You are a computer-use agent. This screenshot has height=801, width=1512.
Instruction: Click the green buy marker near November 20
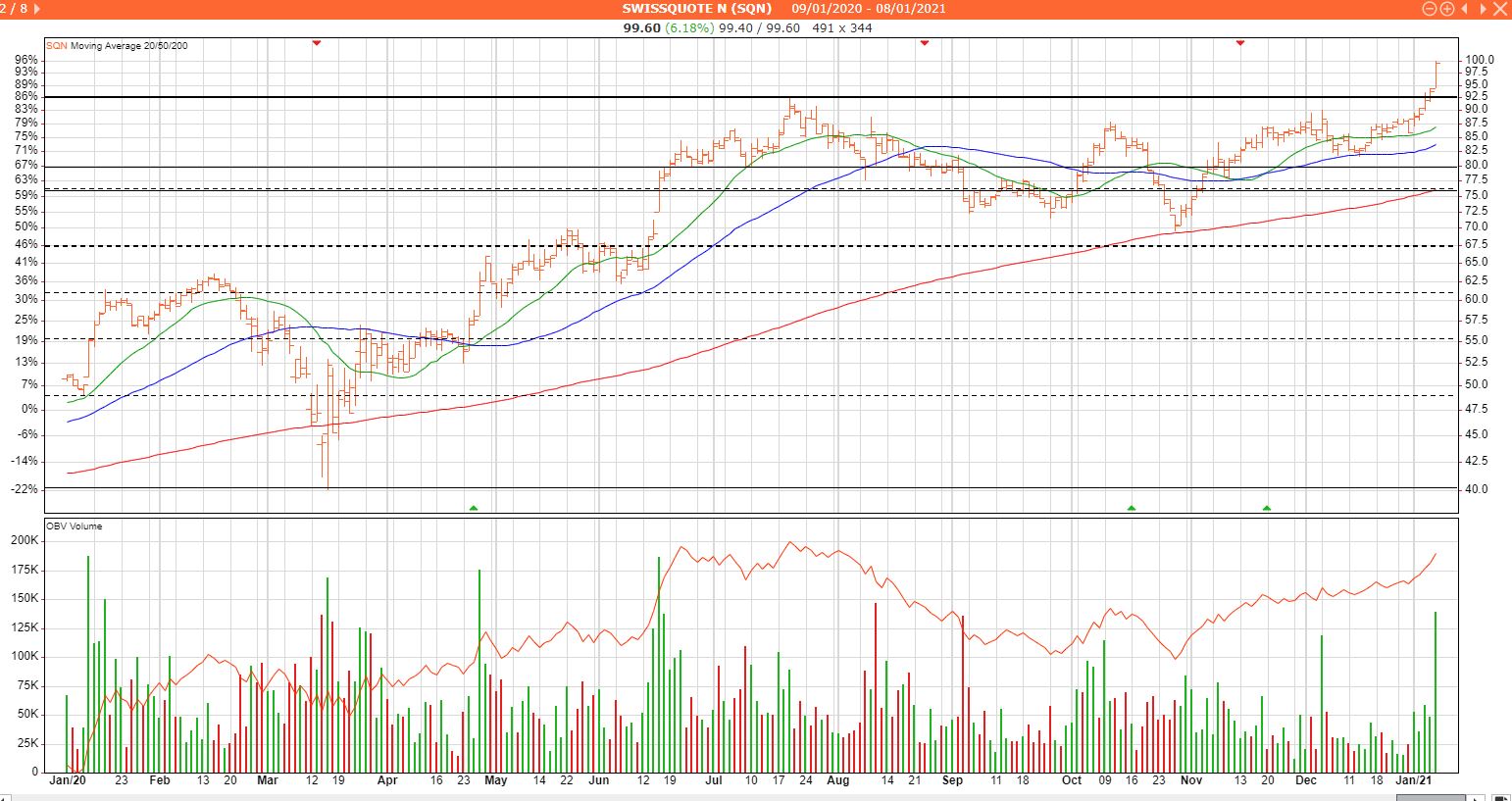[1267, 508]
